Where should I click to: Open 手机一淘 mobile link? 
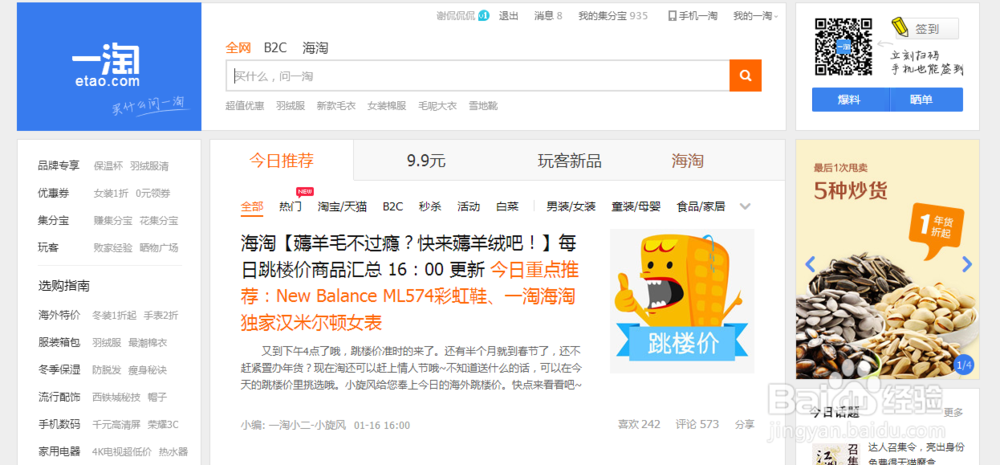point(693,16)
